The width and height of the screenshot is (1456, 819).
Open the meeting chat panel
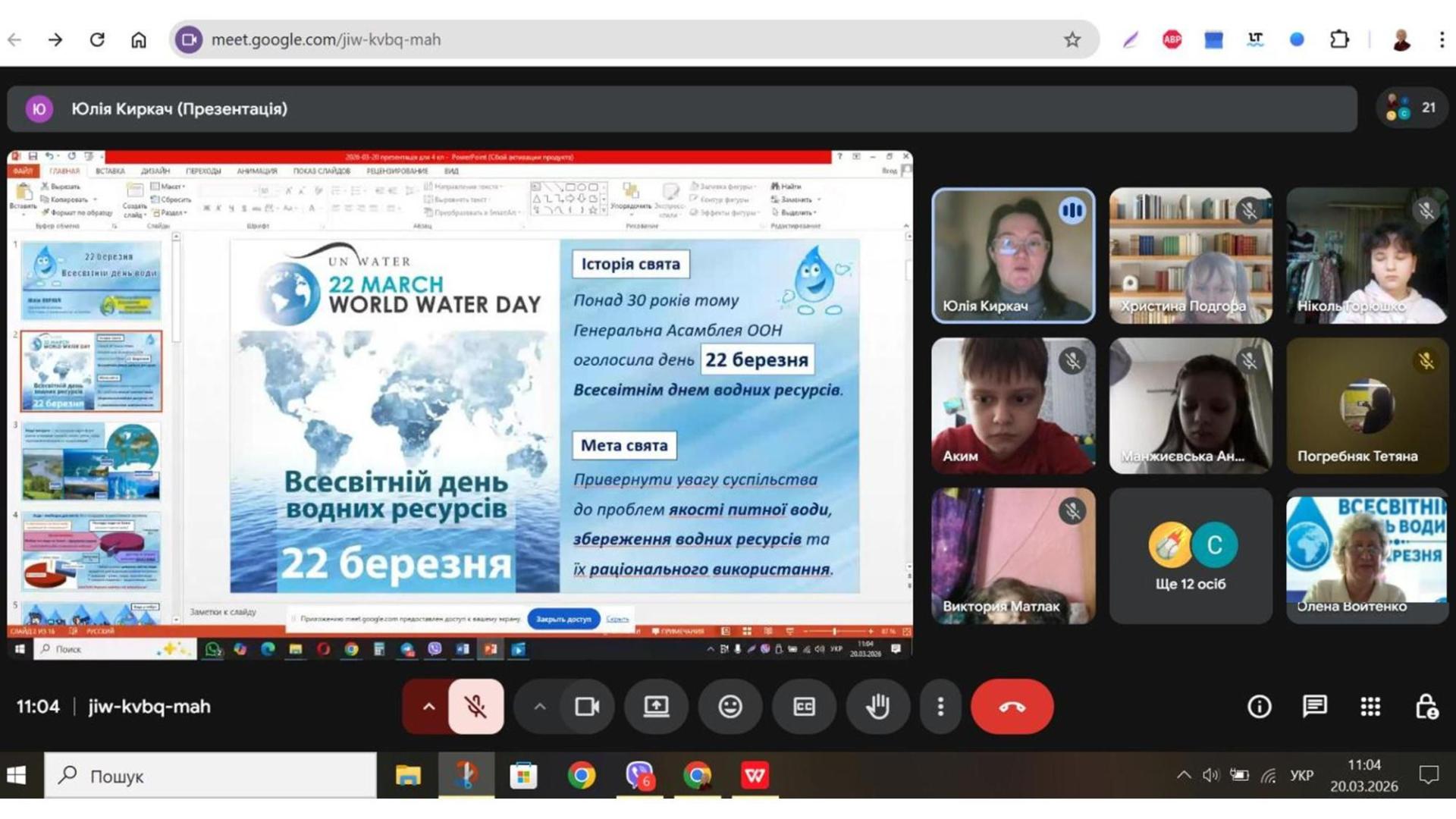click(x=1314, y=707)
